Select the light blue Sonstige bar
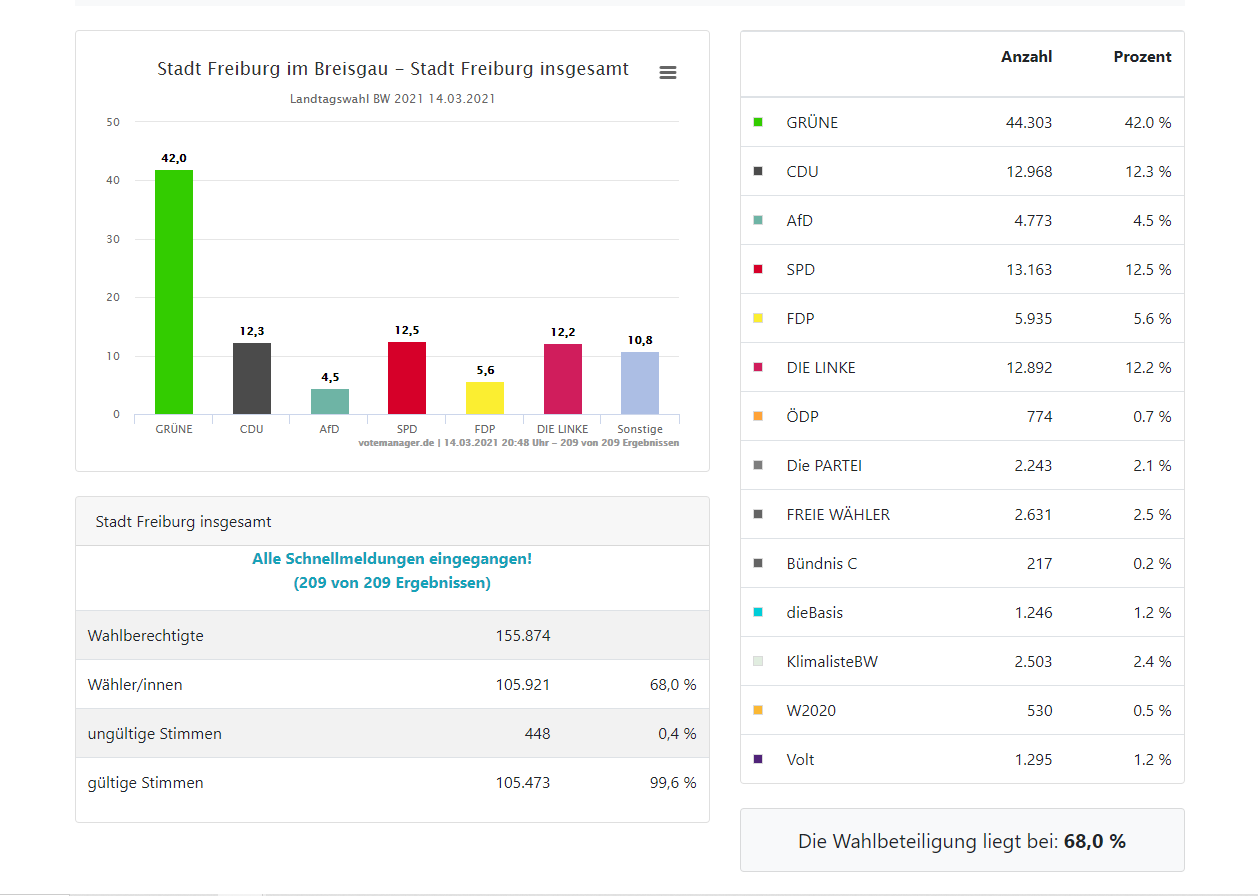The image size is (1258, 896). pos(640,383)
